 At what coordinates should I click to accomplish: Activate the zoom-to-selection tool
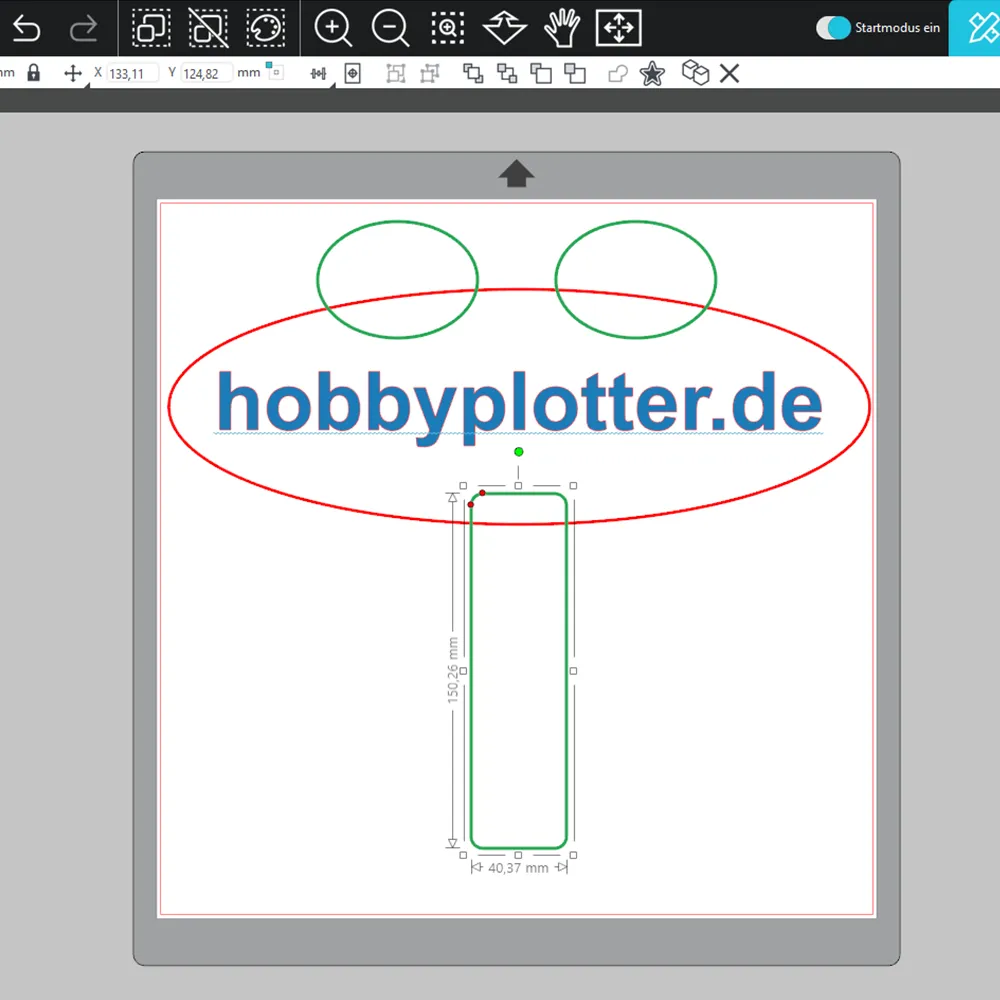(x=447, y=28)
